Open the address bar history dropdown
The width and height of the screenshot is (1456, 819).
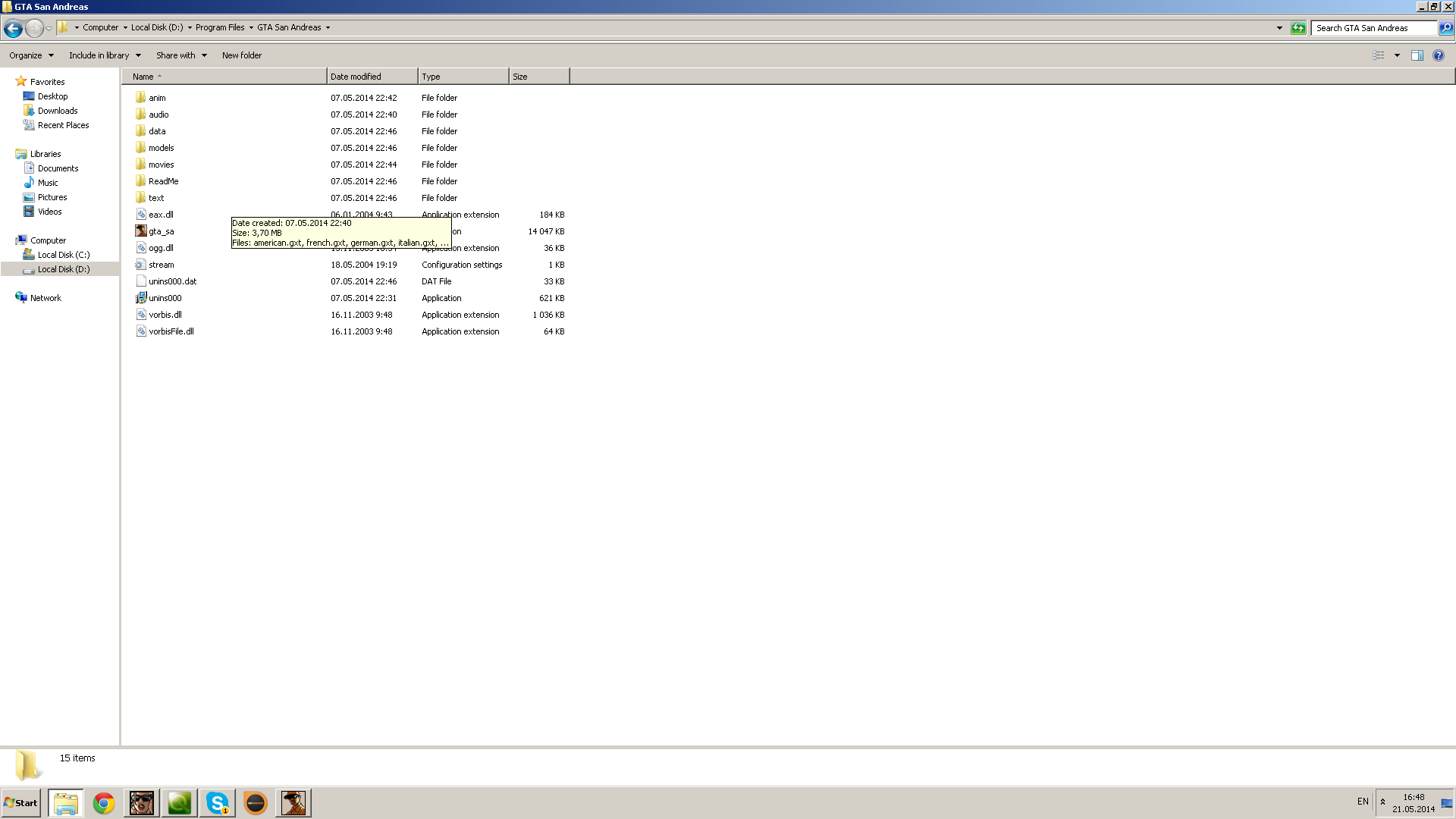pos(1279,28)
